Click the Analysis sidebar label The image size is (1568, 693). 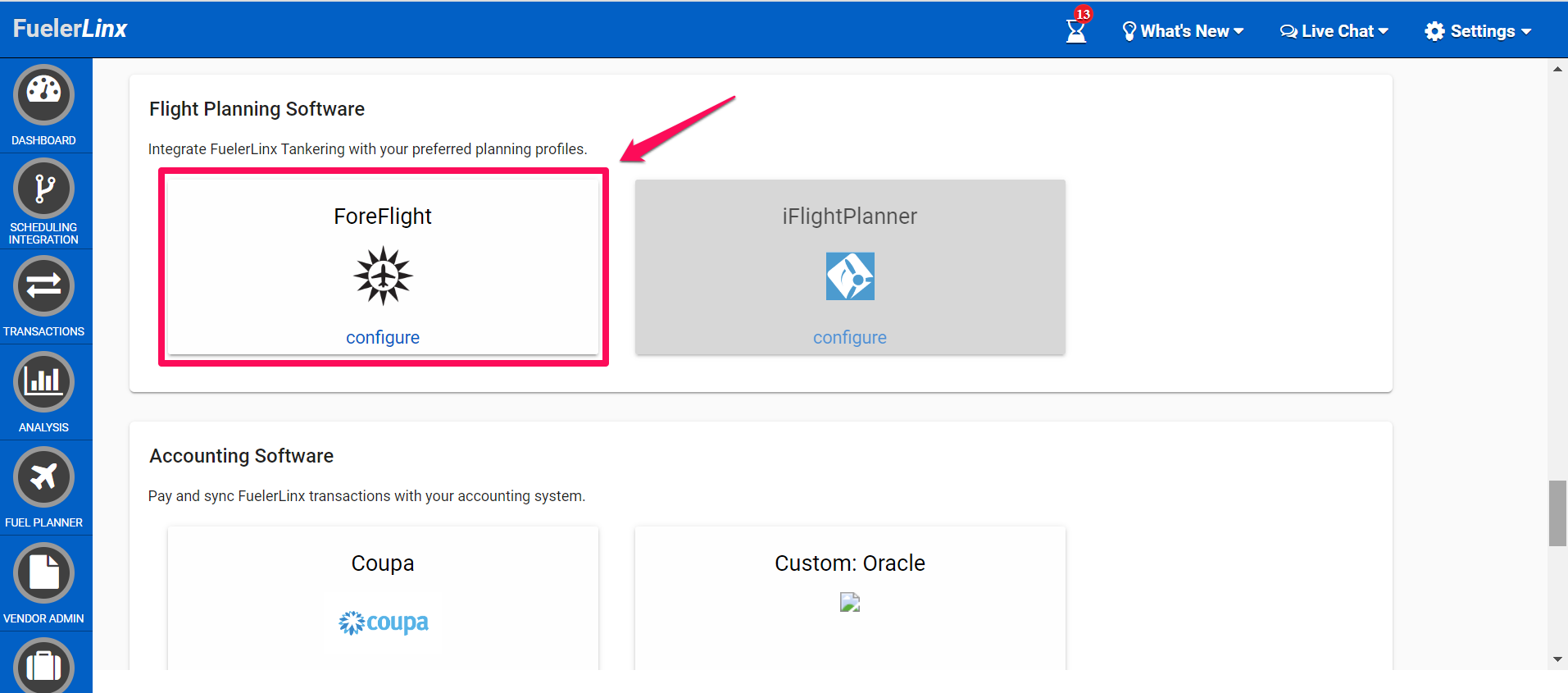[x=43, y=427]
